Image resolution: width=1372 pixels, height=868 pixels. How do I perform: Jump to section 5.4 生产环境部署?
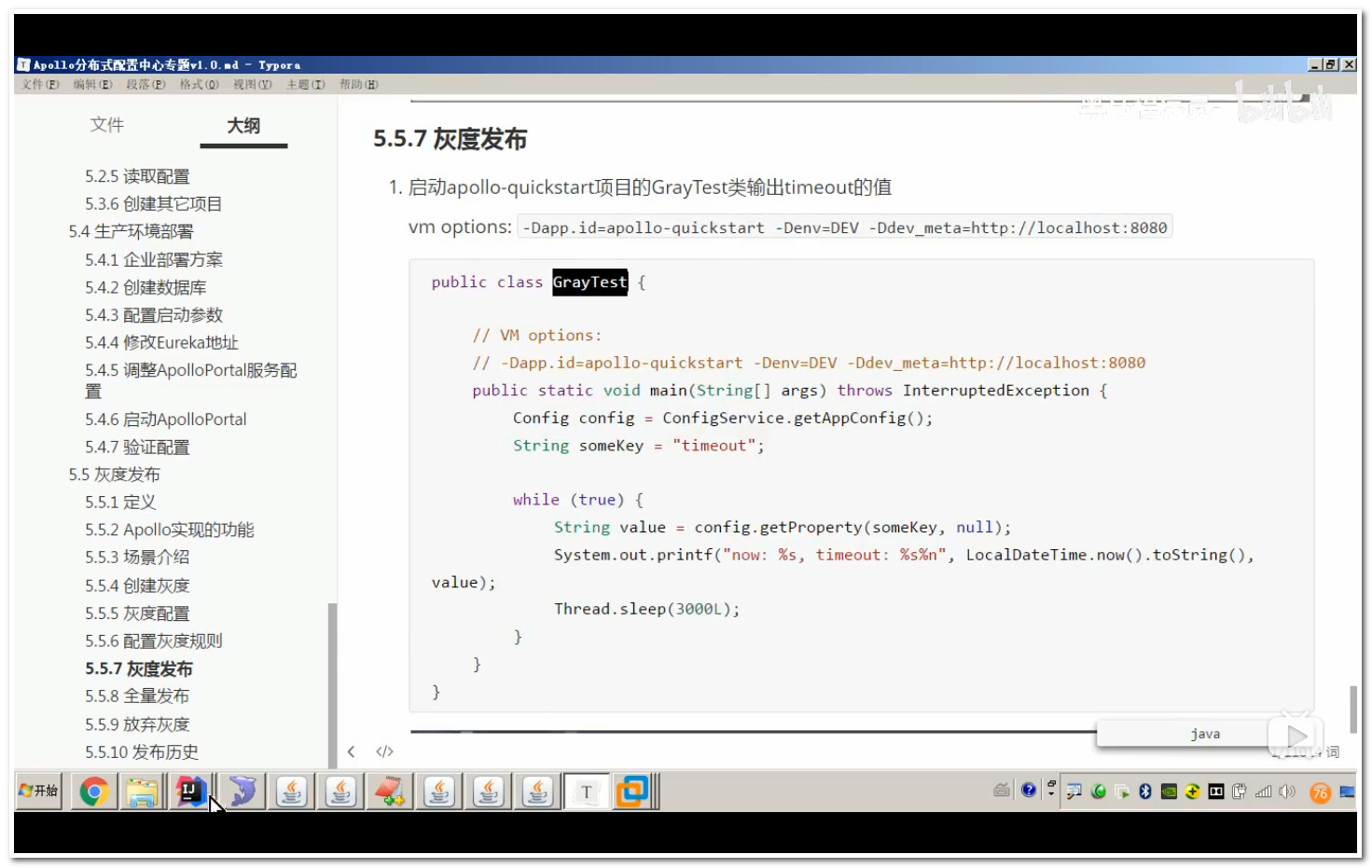(131, 231)
